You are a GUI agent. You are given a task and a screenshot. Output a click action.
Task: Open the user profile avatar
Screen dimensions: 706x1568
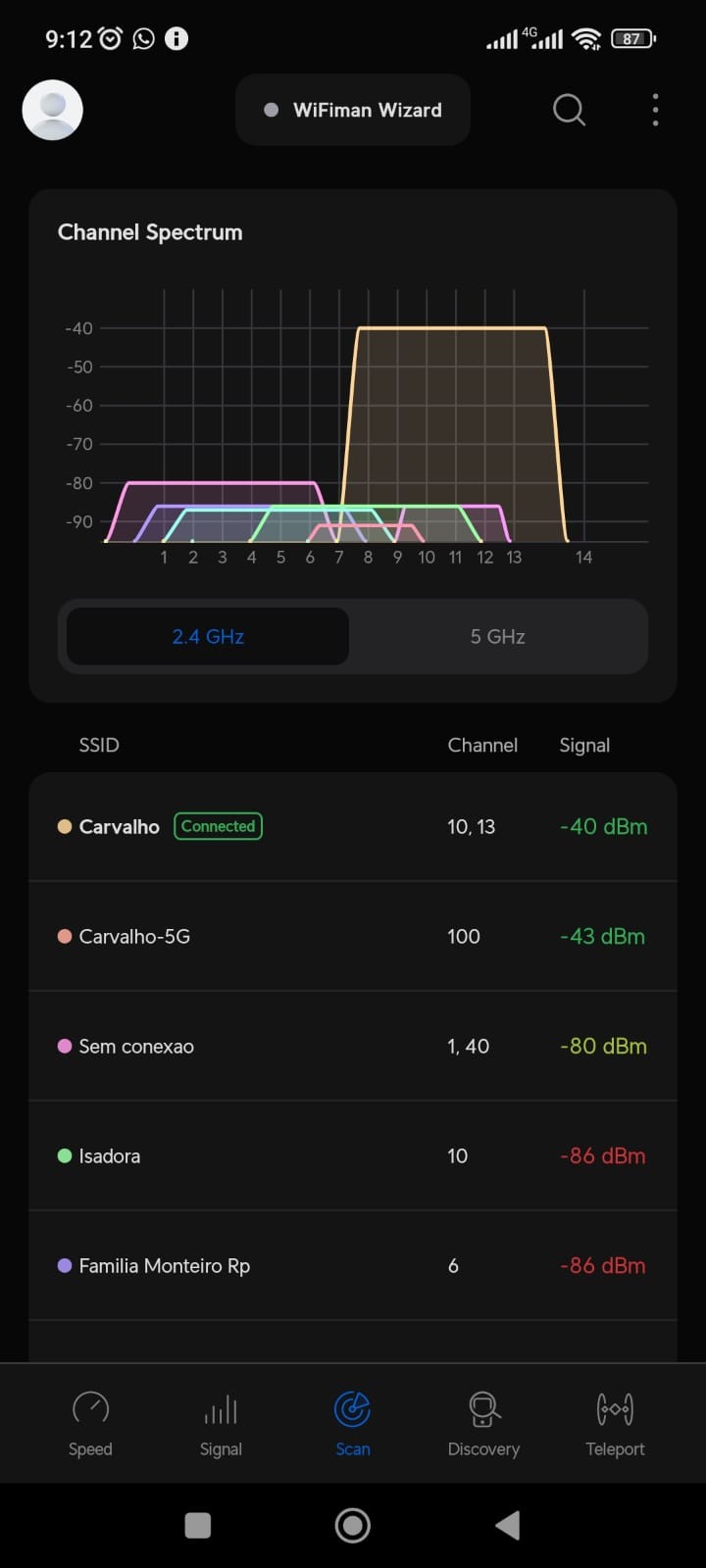click(52, 110)
